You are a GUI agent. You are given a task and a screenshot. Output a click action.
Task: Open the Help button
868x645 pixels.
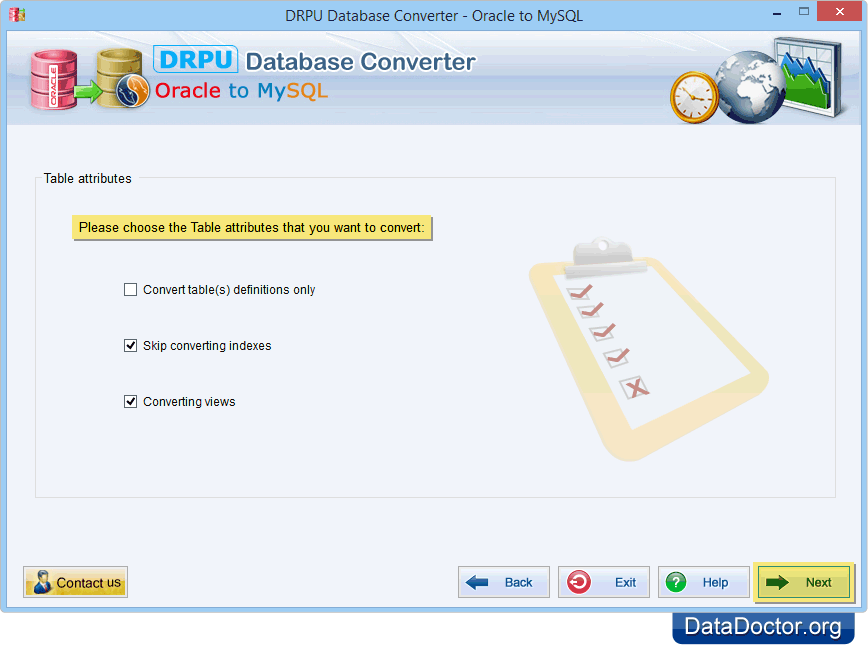[x=703, y=582]
